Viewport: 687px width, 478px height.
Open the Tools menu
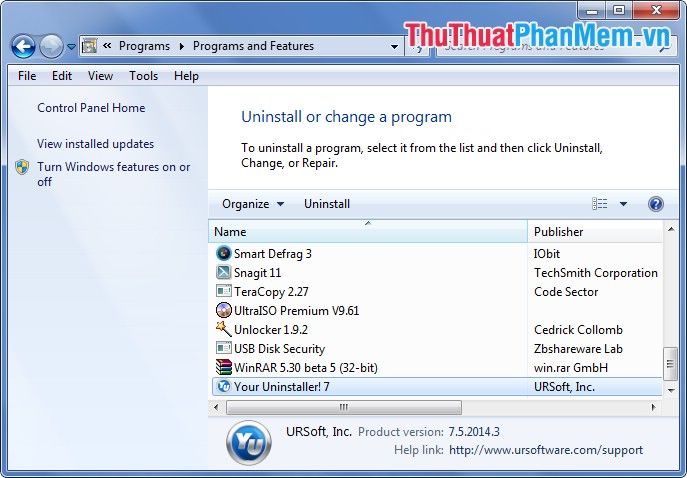coord(143,76)
